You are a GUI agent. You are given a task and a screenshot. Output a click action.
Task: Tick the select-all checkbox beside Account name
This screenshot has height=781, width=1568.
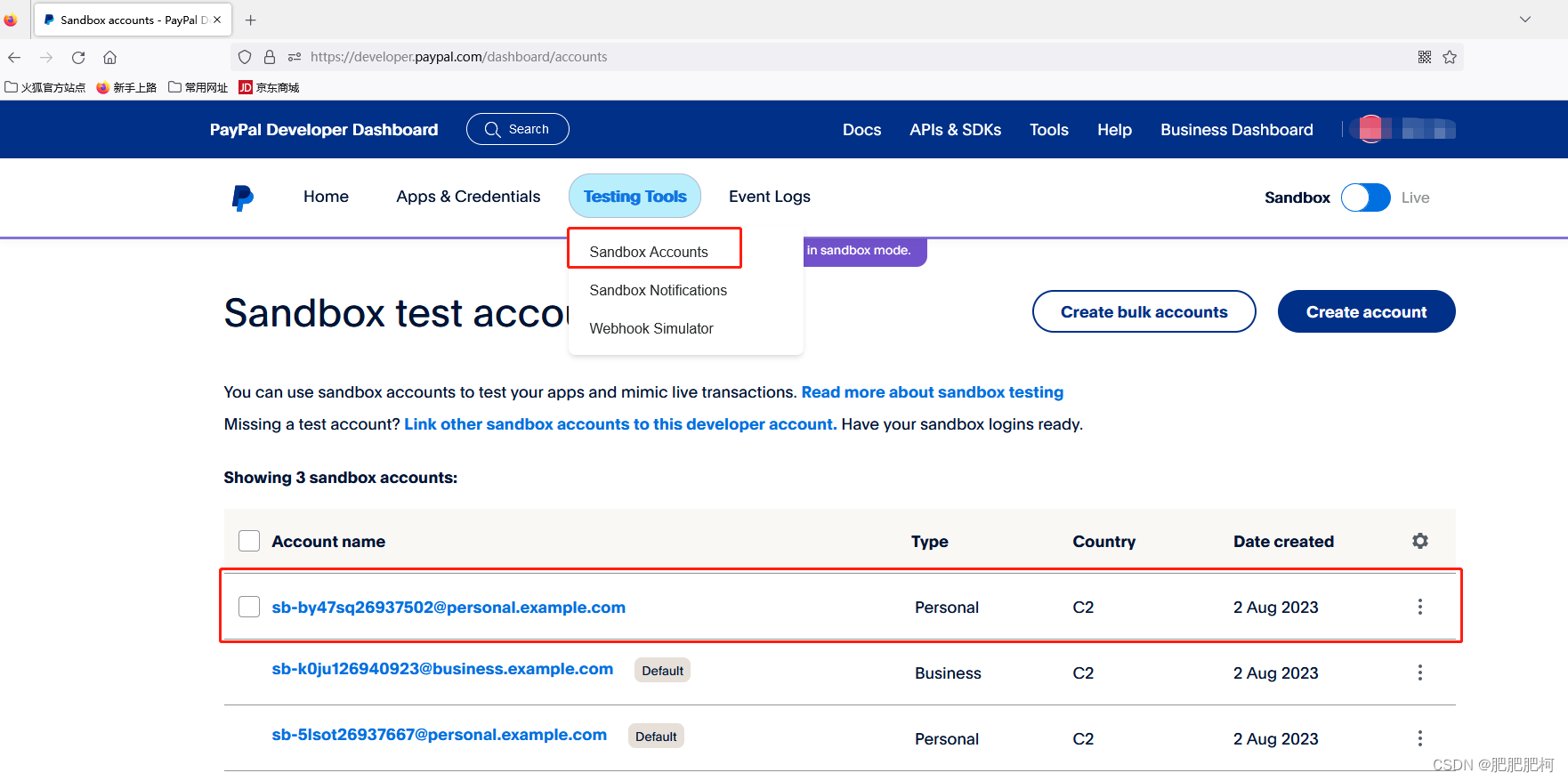tap(249, 541)
